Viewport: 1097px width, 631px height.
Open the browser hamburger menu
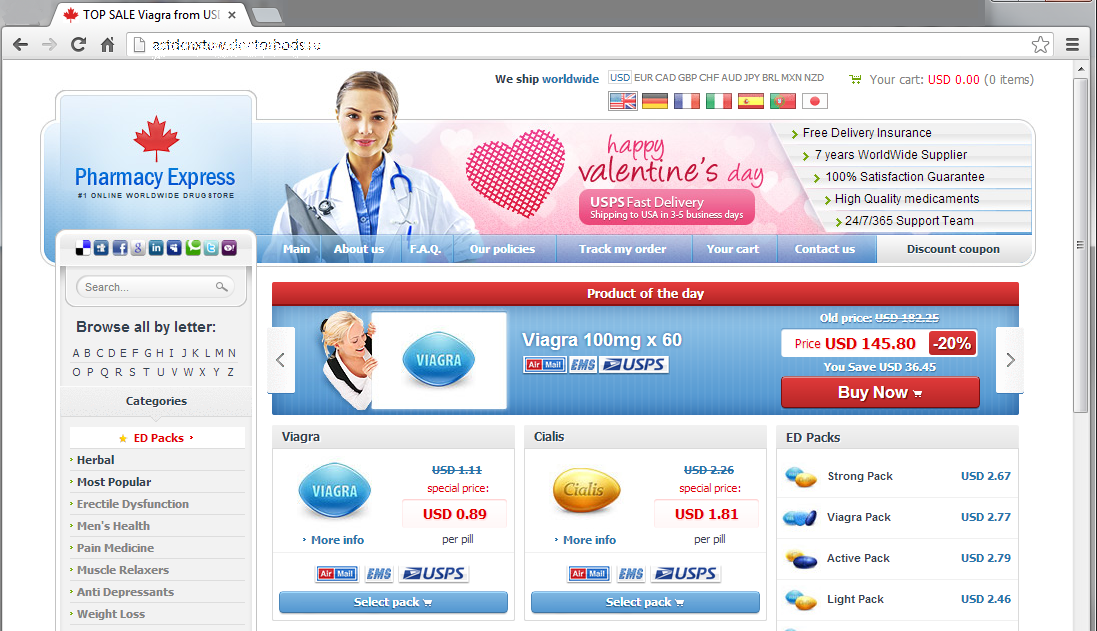coord(1073,45)
